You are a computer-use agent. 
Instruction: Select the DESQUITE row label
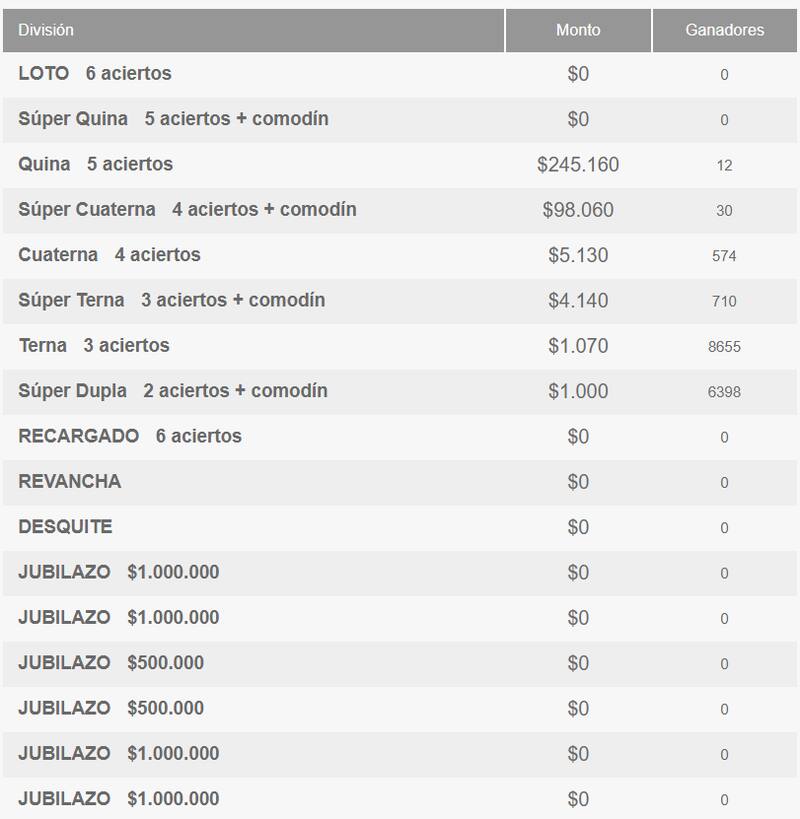[65, 527]
